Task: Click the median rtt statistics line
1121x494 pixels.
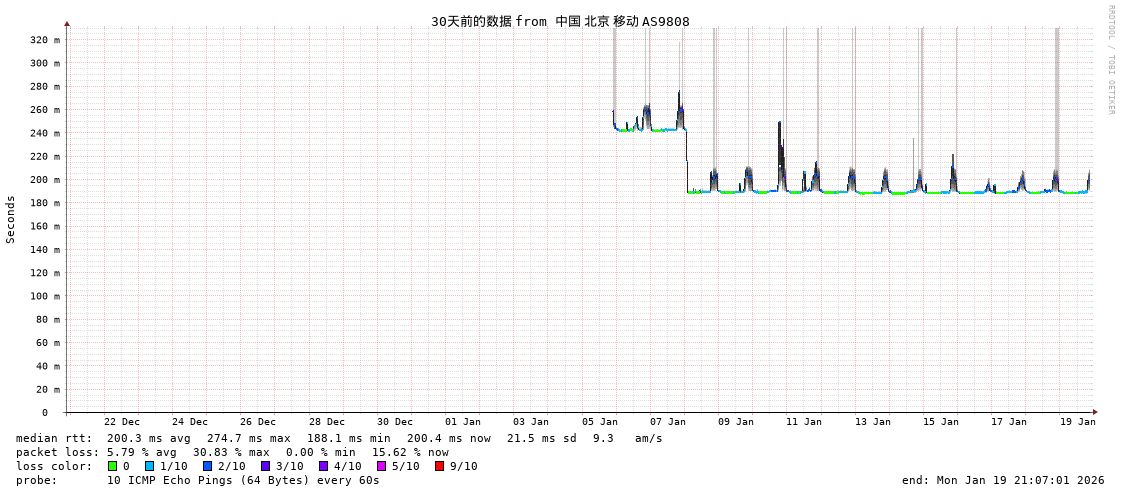Action: pyautogui.click(x=338, y=438)
